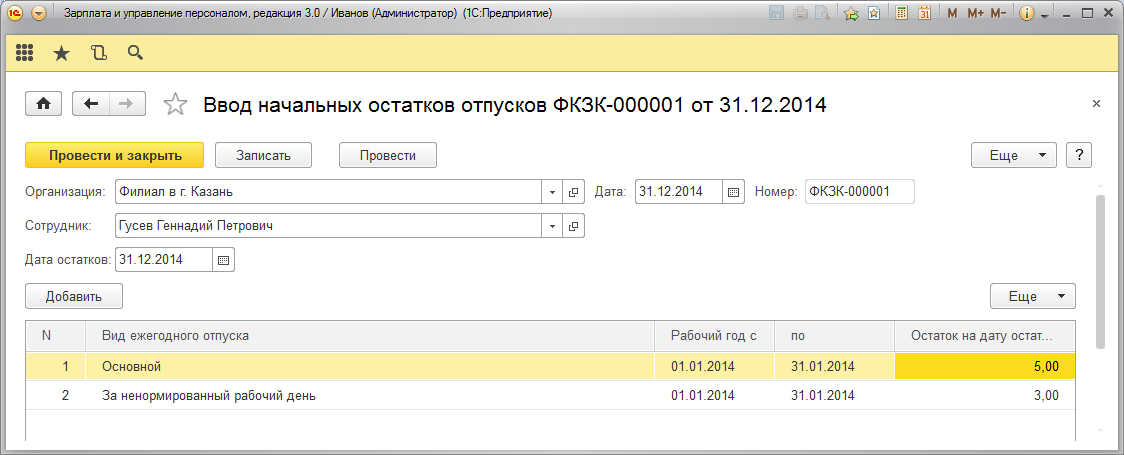This screenshot has height=455, width=1124.
Task: Click the Остаток на дату остат... column header
Action: (x=985, y=336)
